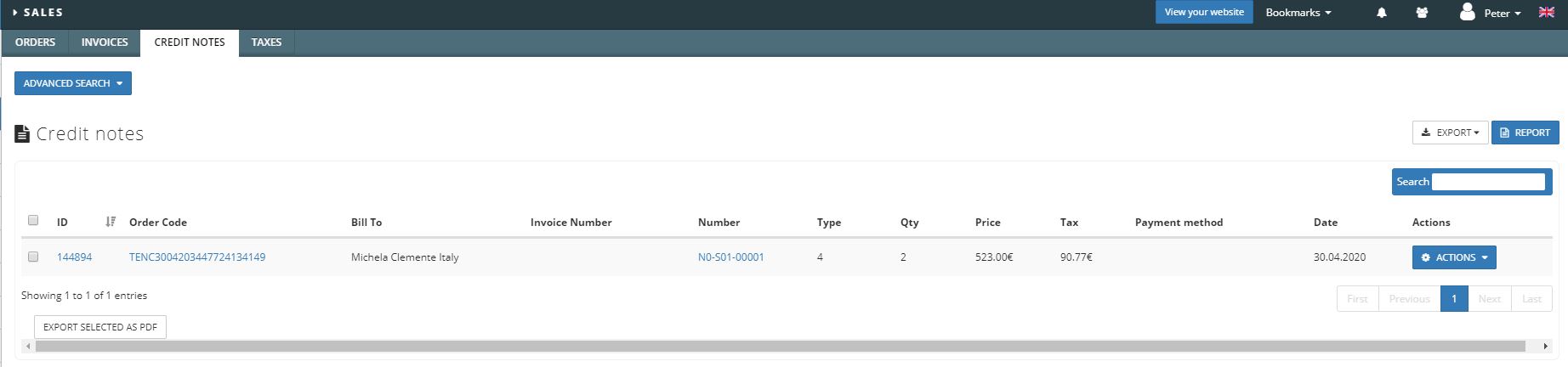Click the horizontal scrollbar track

pyautogui.click(x=781, y=346)
